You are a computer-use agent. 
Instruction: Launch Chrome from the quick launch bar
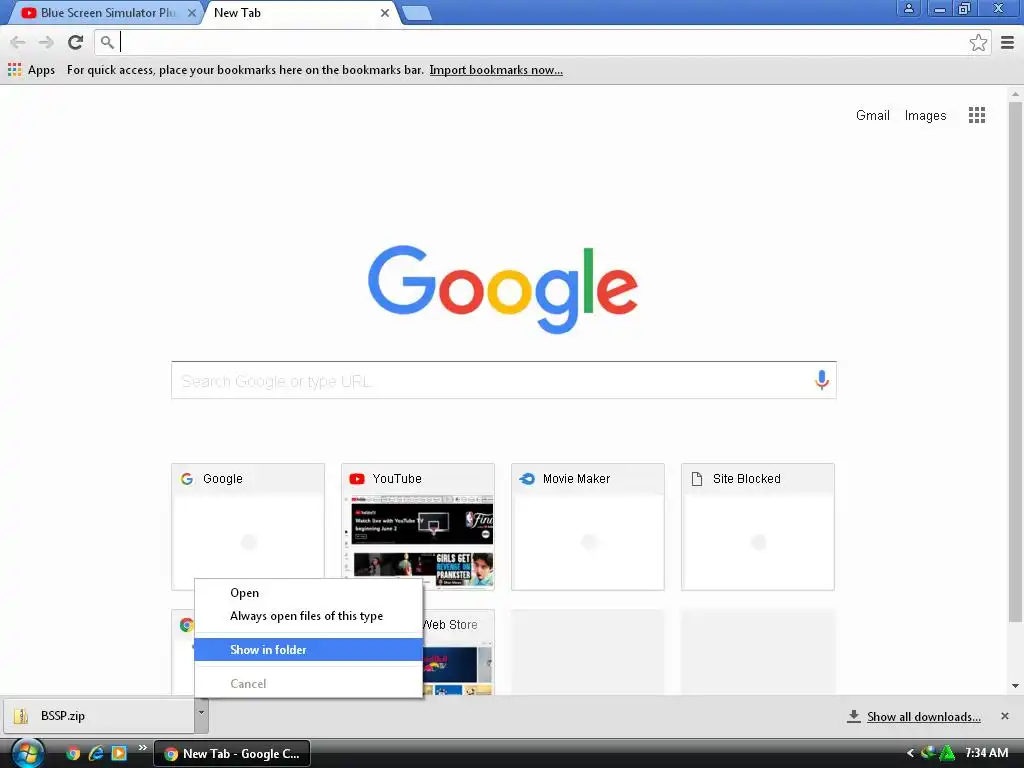(x=72, y=754)
